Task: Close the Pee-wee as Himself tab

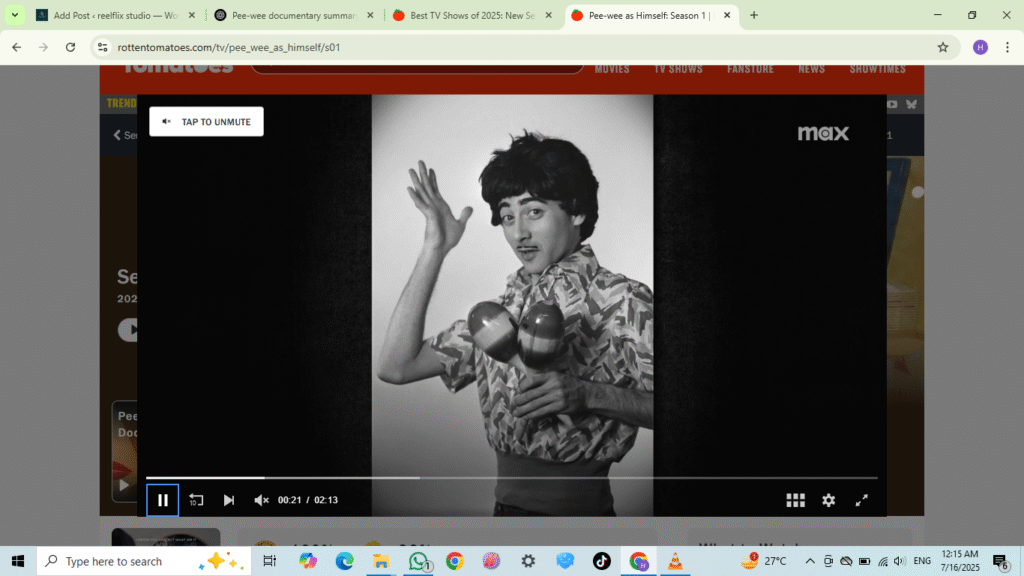Action: [x=727, y=15]
